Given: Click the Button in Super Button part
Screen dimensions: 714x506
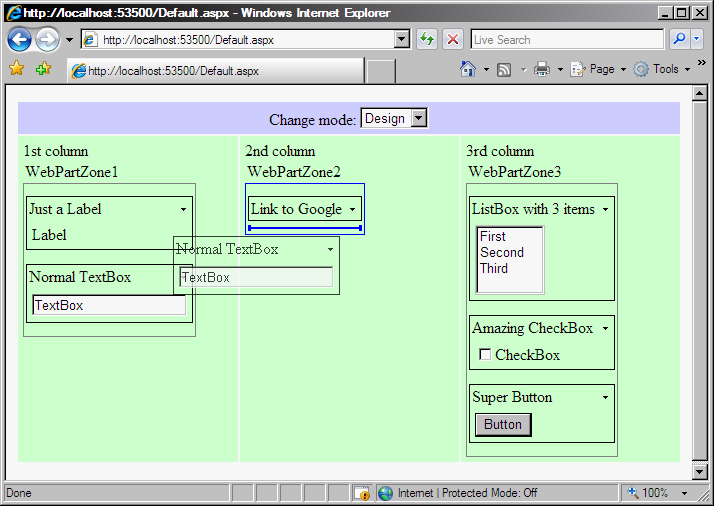Looking at the screenshot, I should 503,424.
